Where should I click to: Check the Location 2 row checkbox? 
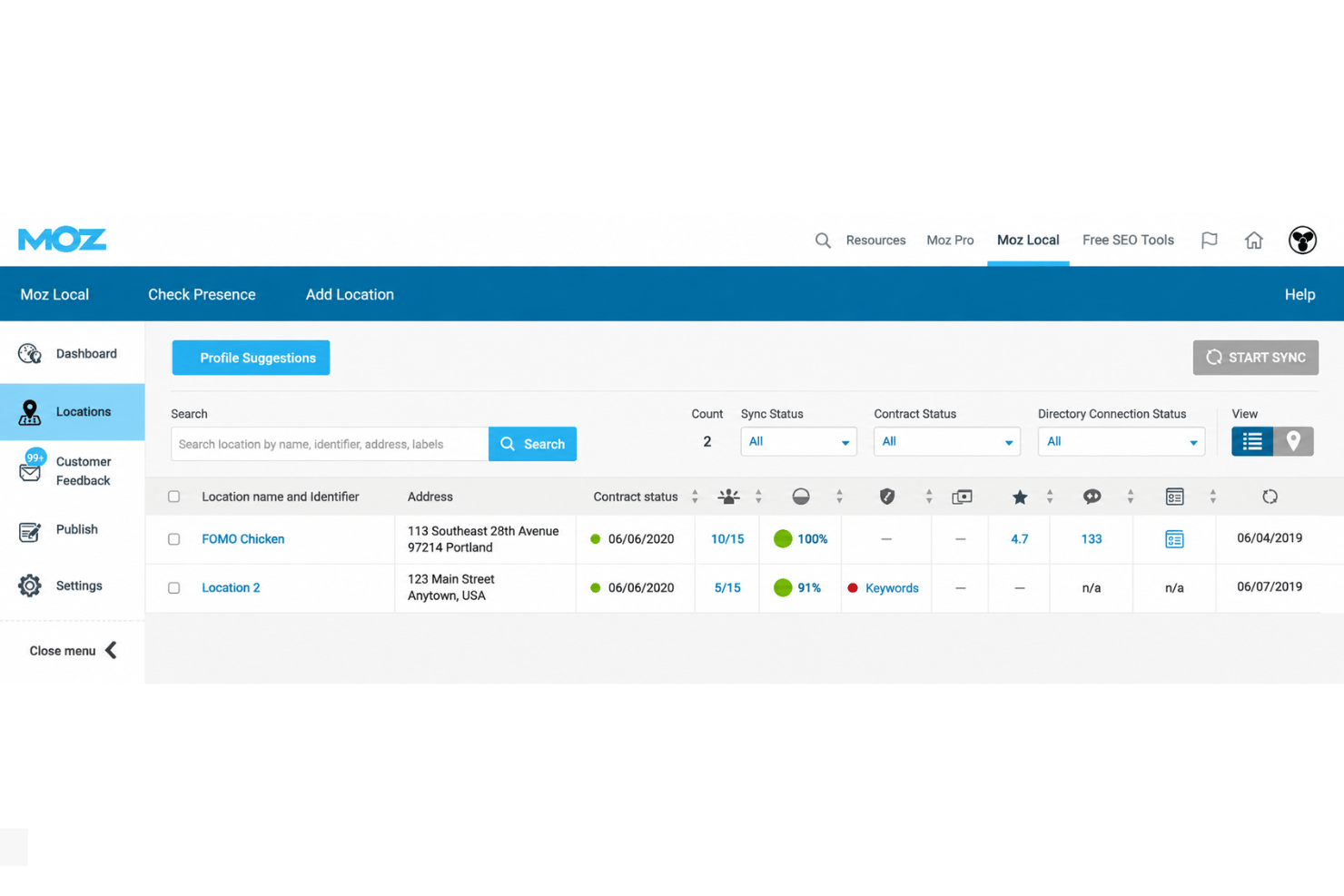point(173,588)
